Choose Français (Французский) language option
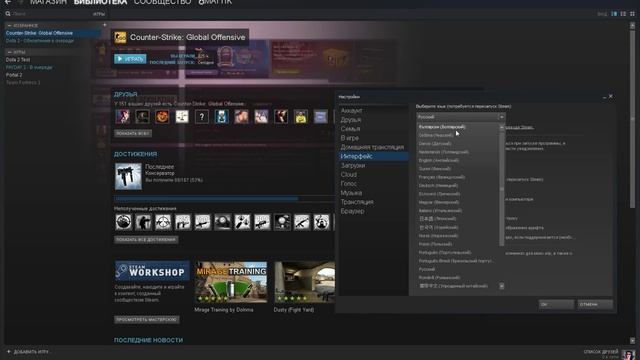640x360 pixels. point(442,177)
